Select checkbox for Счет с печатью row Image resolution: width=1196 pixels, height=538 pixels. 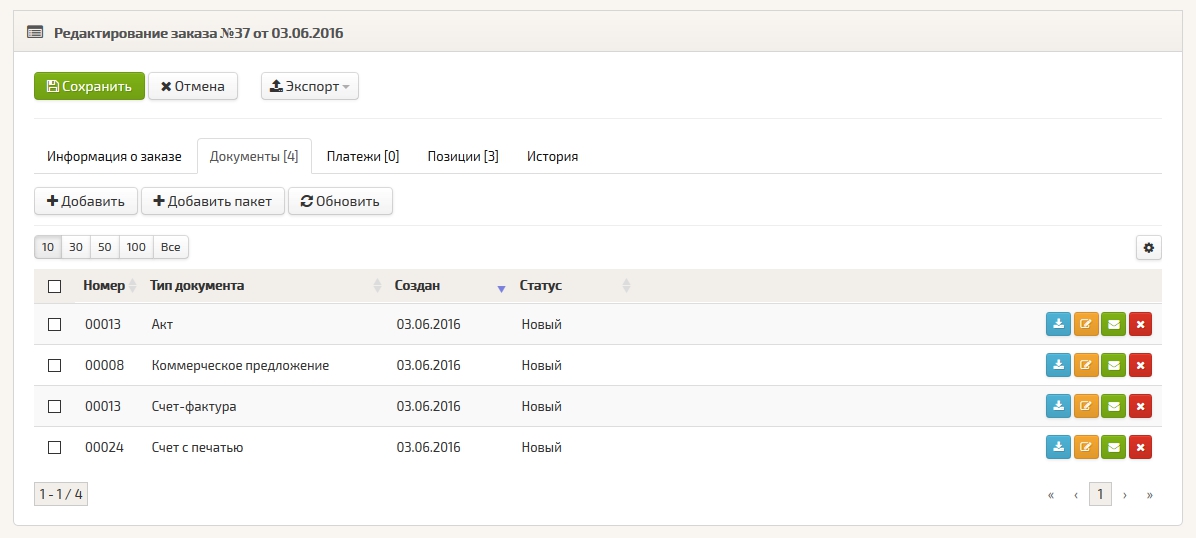[x=55, y=447]
